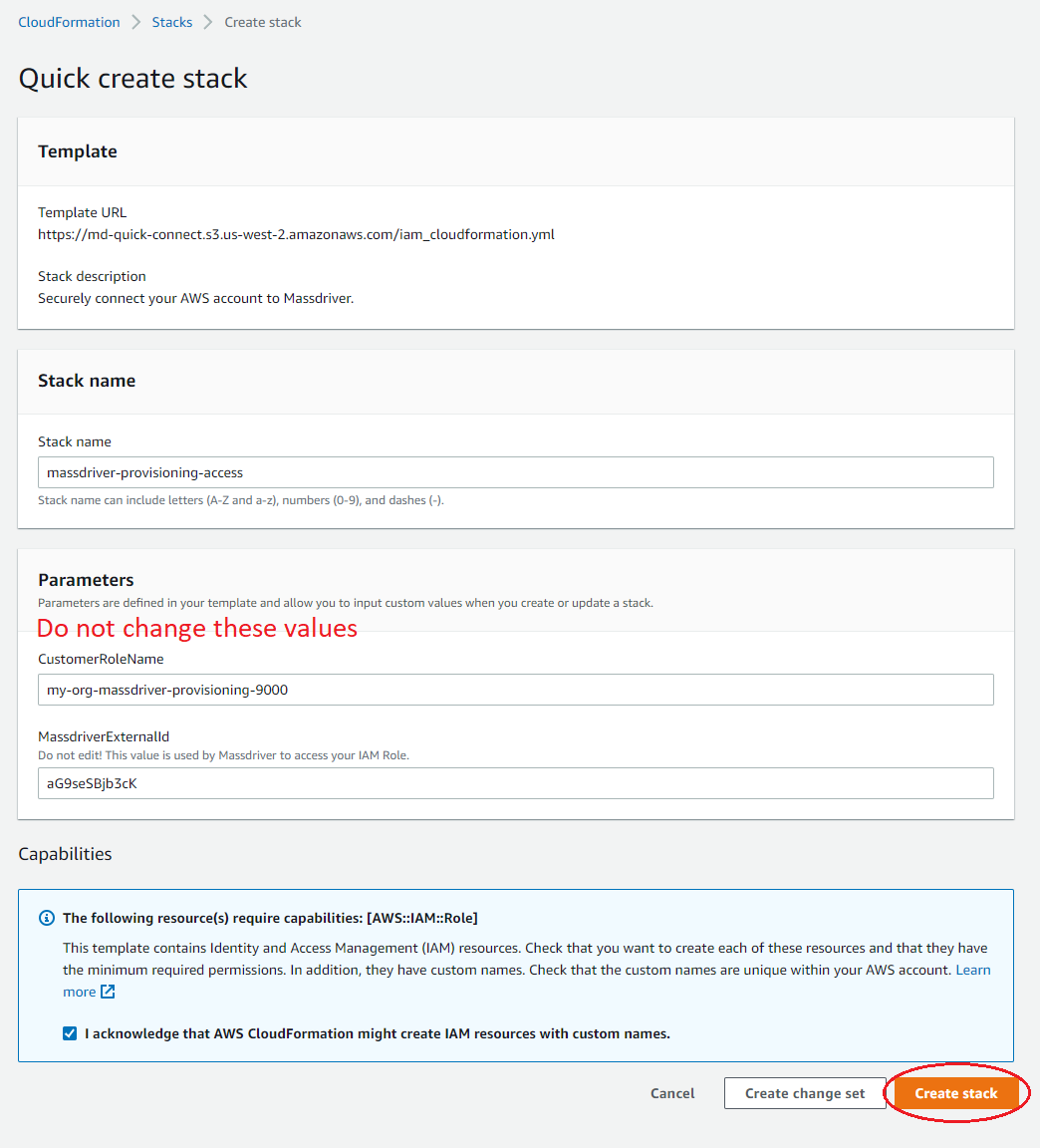Click the 'Securely connect your AWS account' description

click(196, 299)
